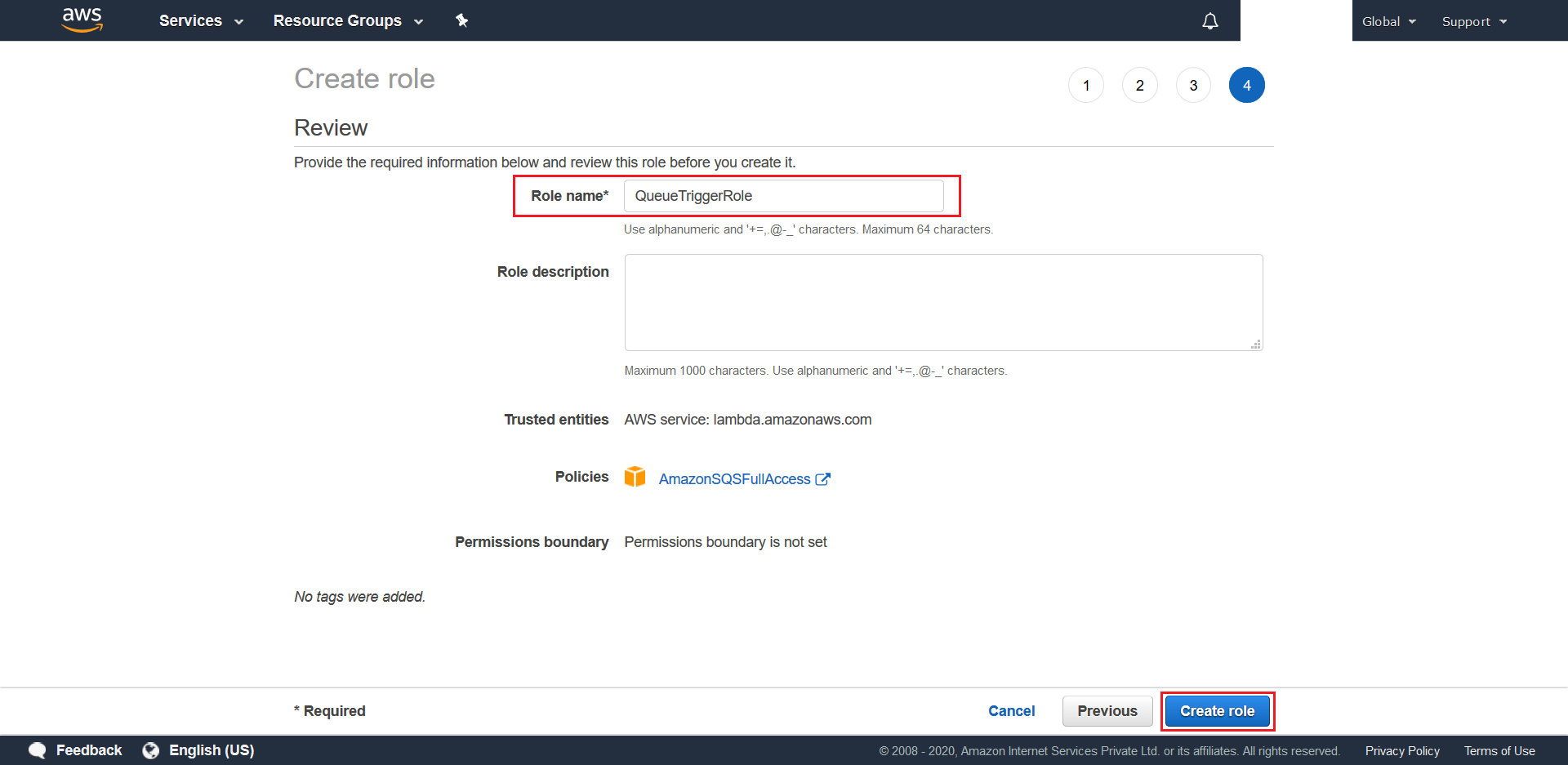Open the notifications bell

click(1210, 20)
